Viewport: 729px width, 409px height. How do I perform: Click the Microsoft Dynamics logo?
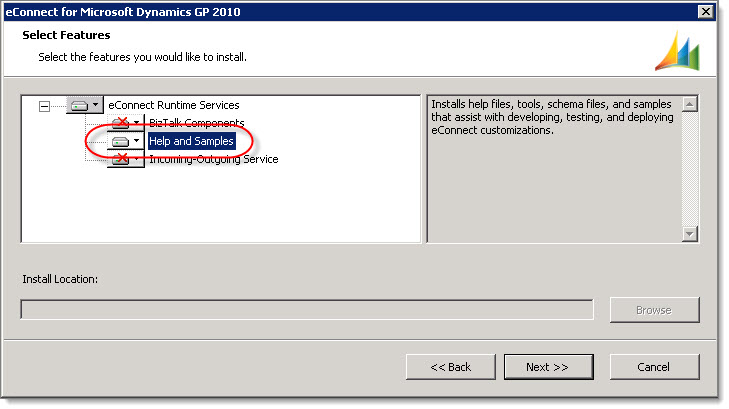677,50
